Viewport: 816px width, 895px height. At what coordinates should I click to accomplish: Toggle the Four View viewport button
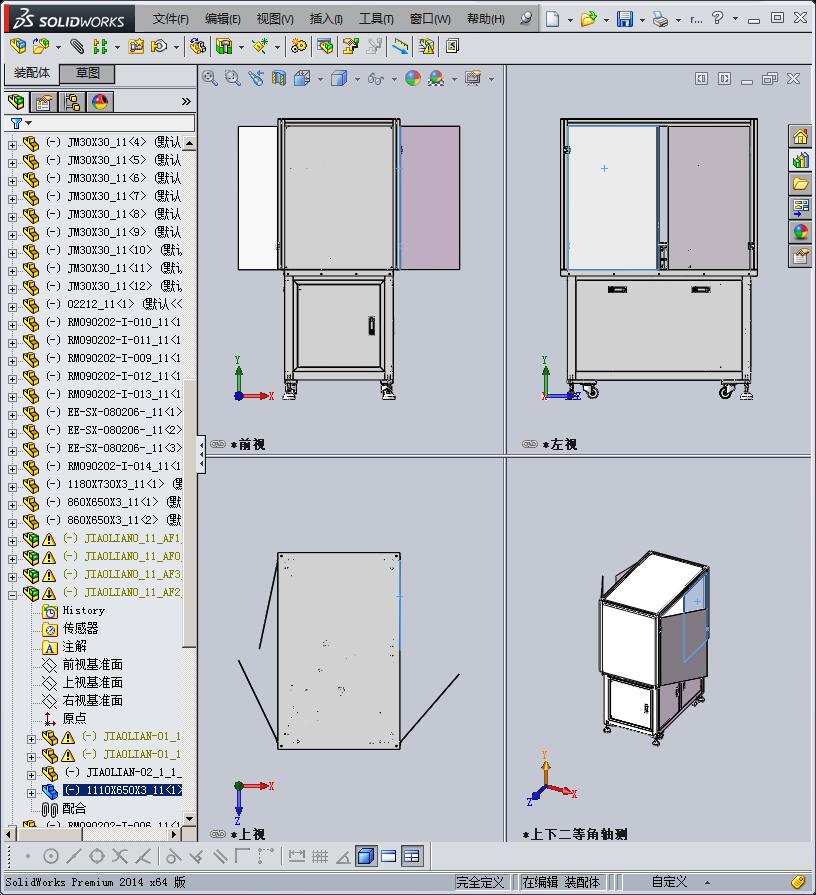[411, 856]
